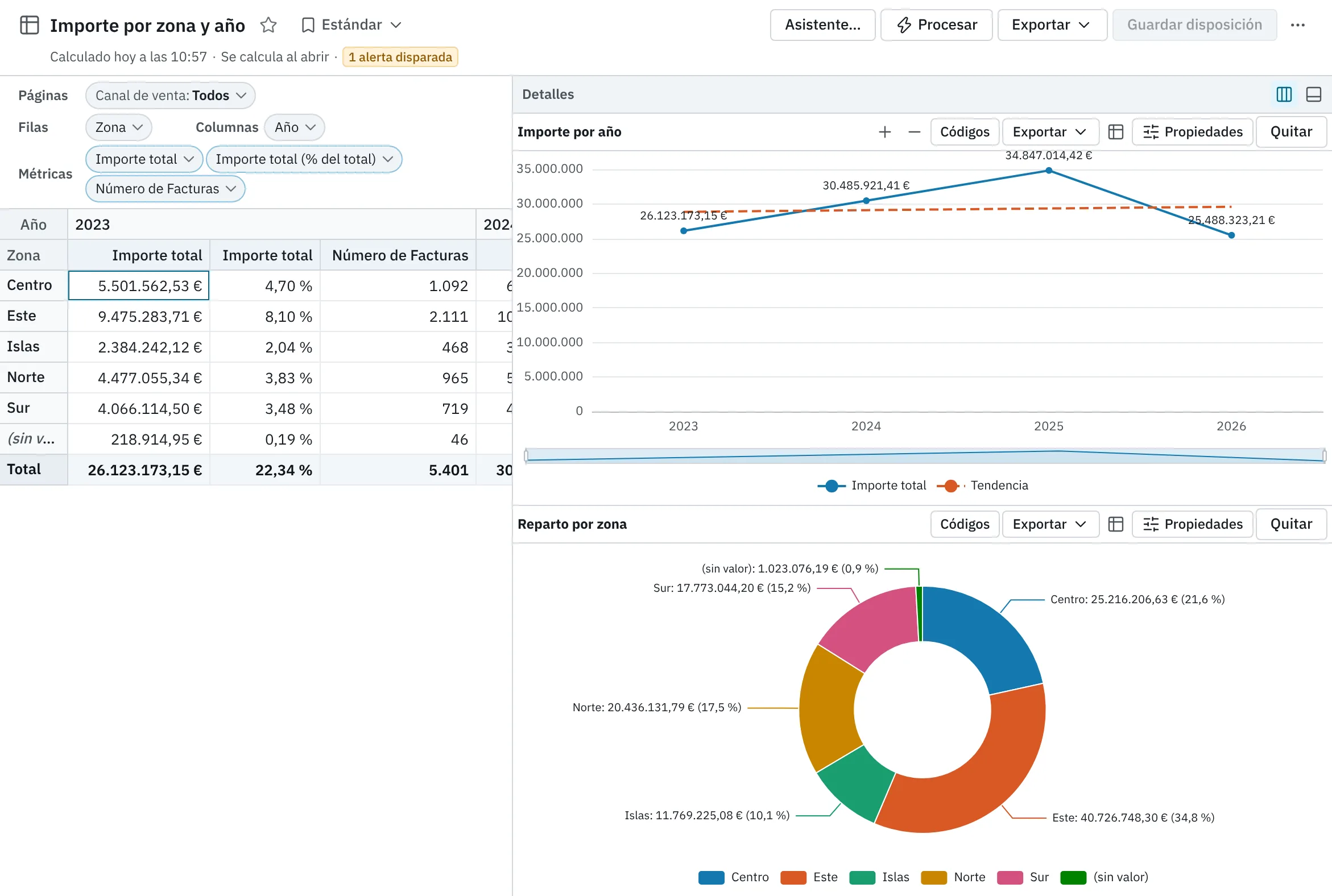Open Número de Facturas metric dropdown
This screenshot has width=1332, height=896.
[x=165, y=189]
